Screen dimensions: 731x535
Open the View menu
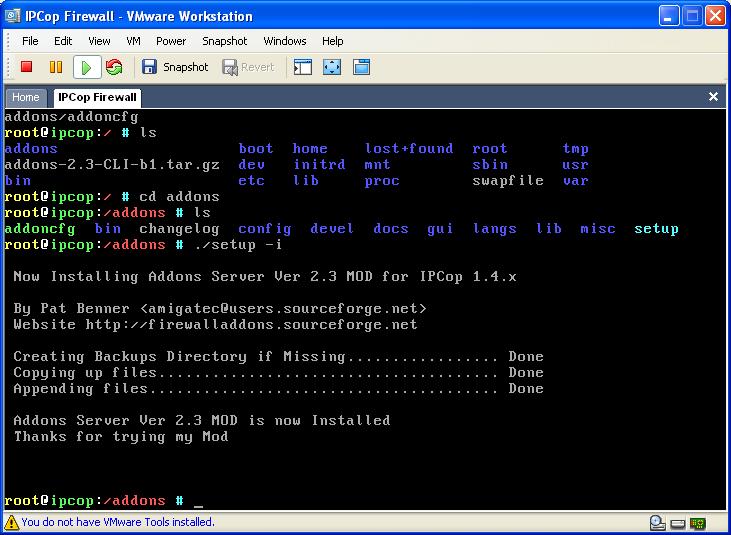(99, 41)
